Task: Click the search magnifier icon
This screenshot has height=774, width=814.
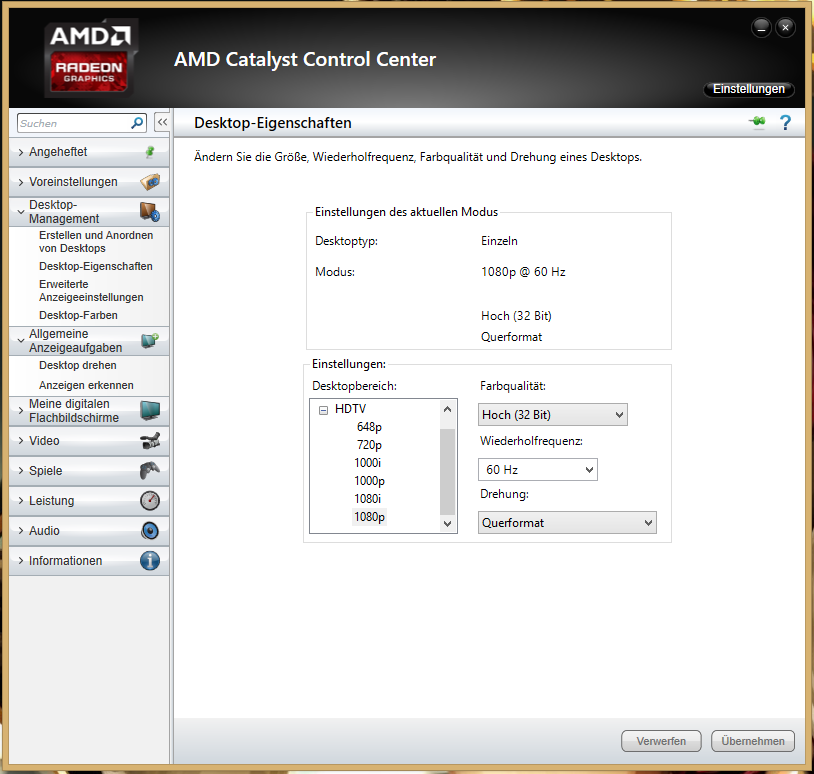Action: 137,123
